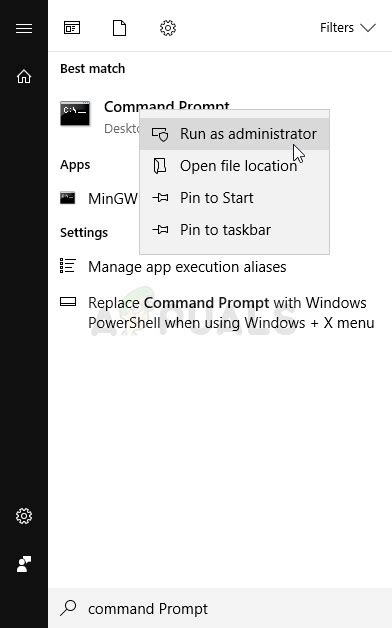
Task: Select Pin to taskbar
Action: click(234, 230)
